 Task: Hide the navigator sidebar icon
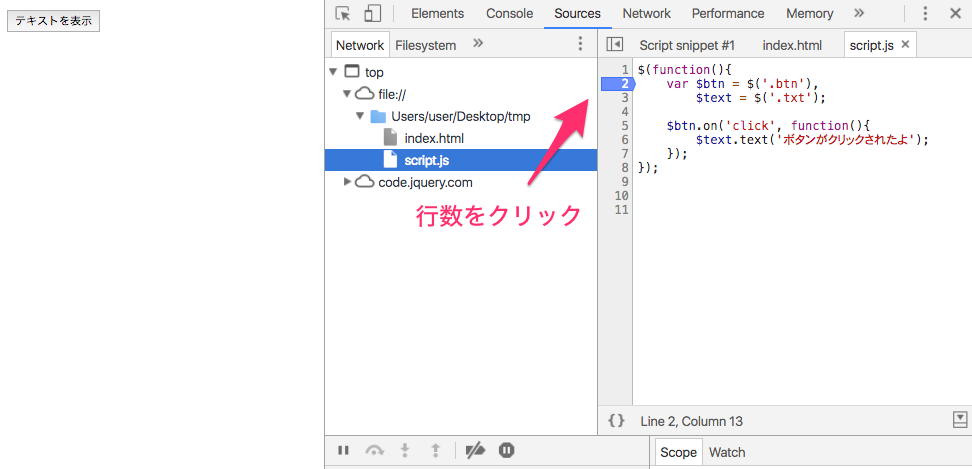(614, 44)
